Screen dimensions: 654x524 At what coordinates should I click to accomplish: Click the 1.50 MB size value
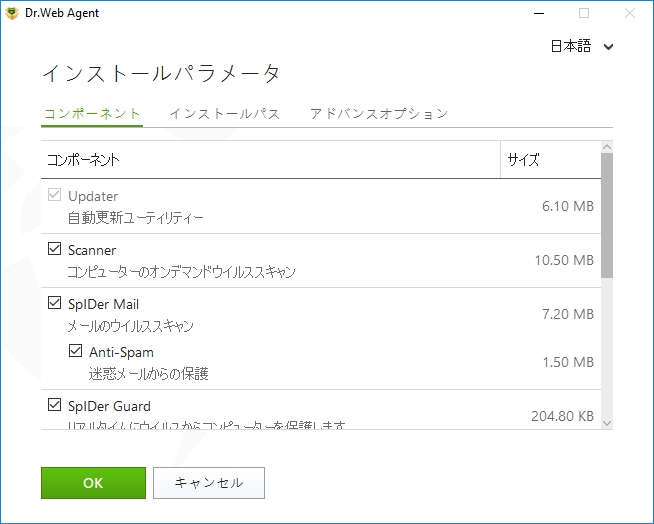[568, 362]
